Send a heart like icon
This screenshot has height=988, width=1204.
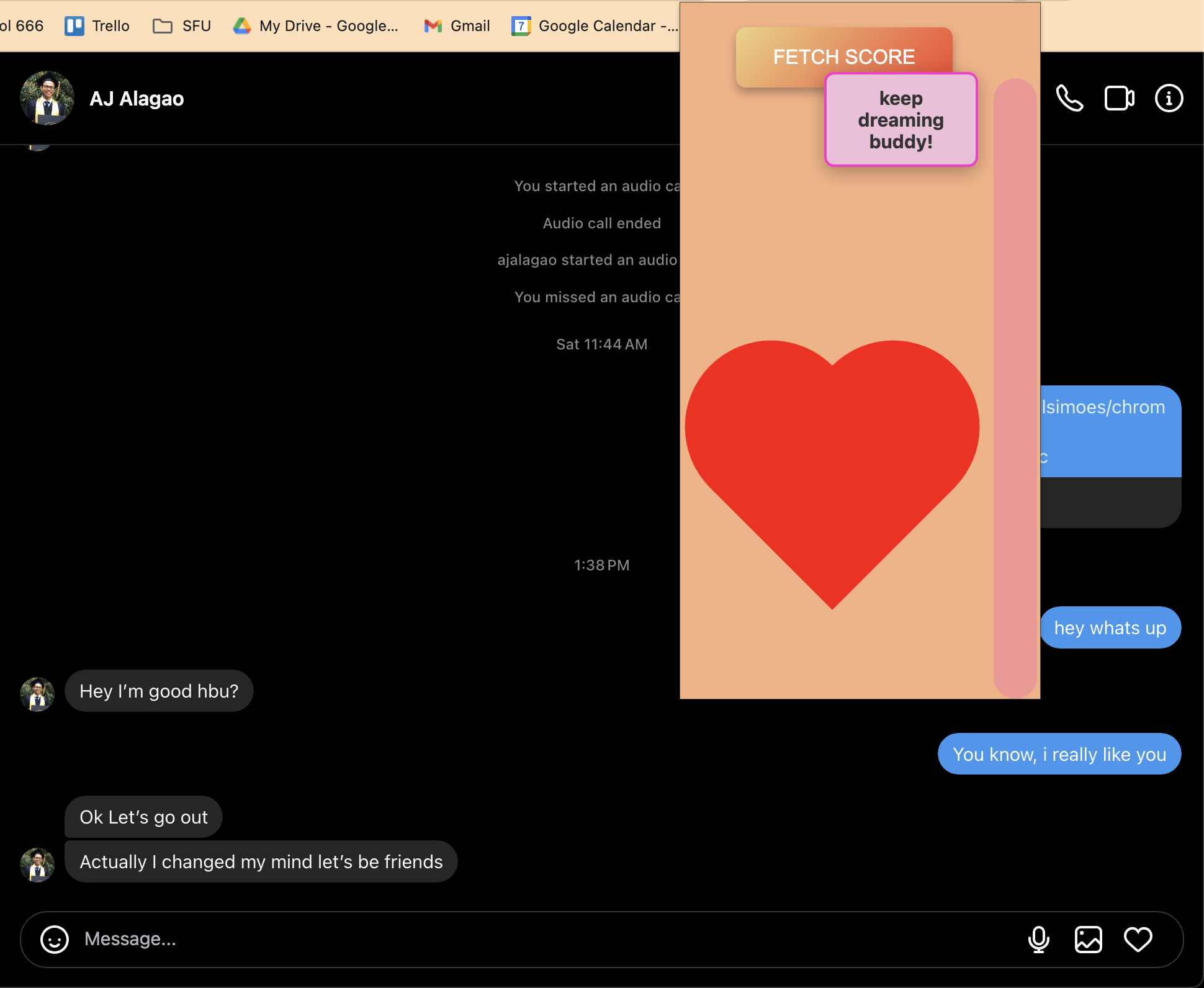pos(1138,939)
